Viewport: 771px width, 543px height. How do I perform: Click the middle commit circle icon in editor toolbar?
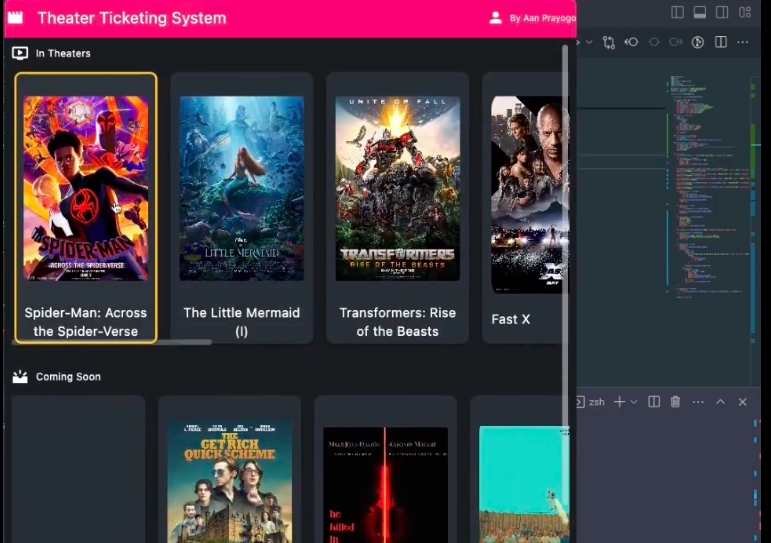654,42
